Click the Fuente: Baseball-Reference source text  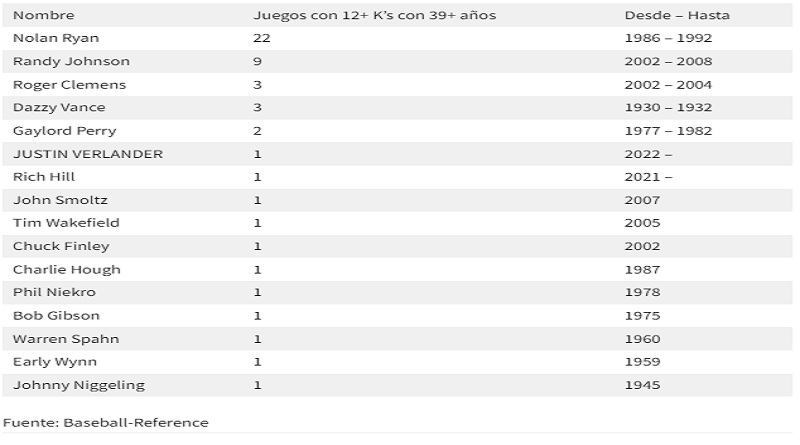[x=106, y=423]
